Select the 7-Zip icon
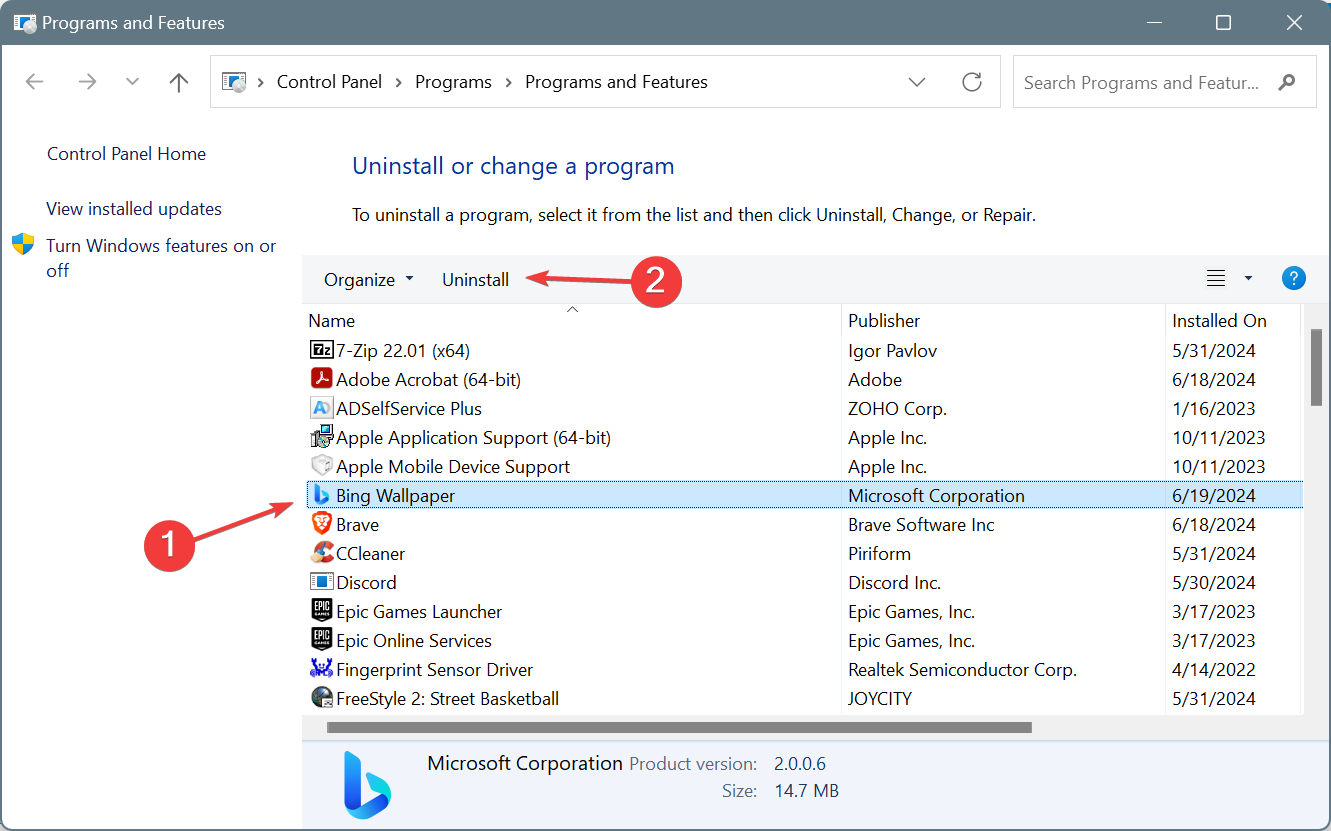The image size is (1331, 831). (x=321, y=350)
